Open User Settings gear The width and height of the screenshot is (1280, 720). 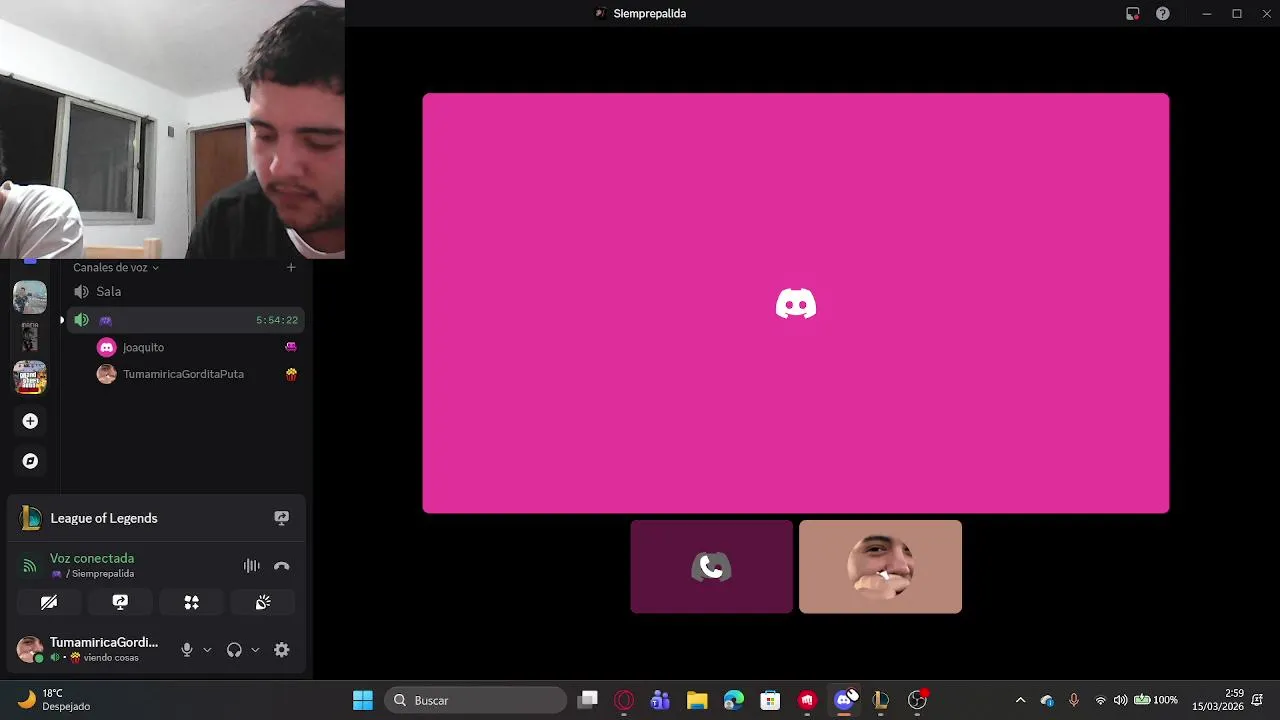tap(282, 650)
